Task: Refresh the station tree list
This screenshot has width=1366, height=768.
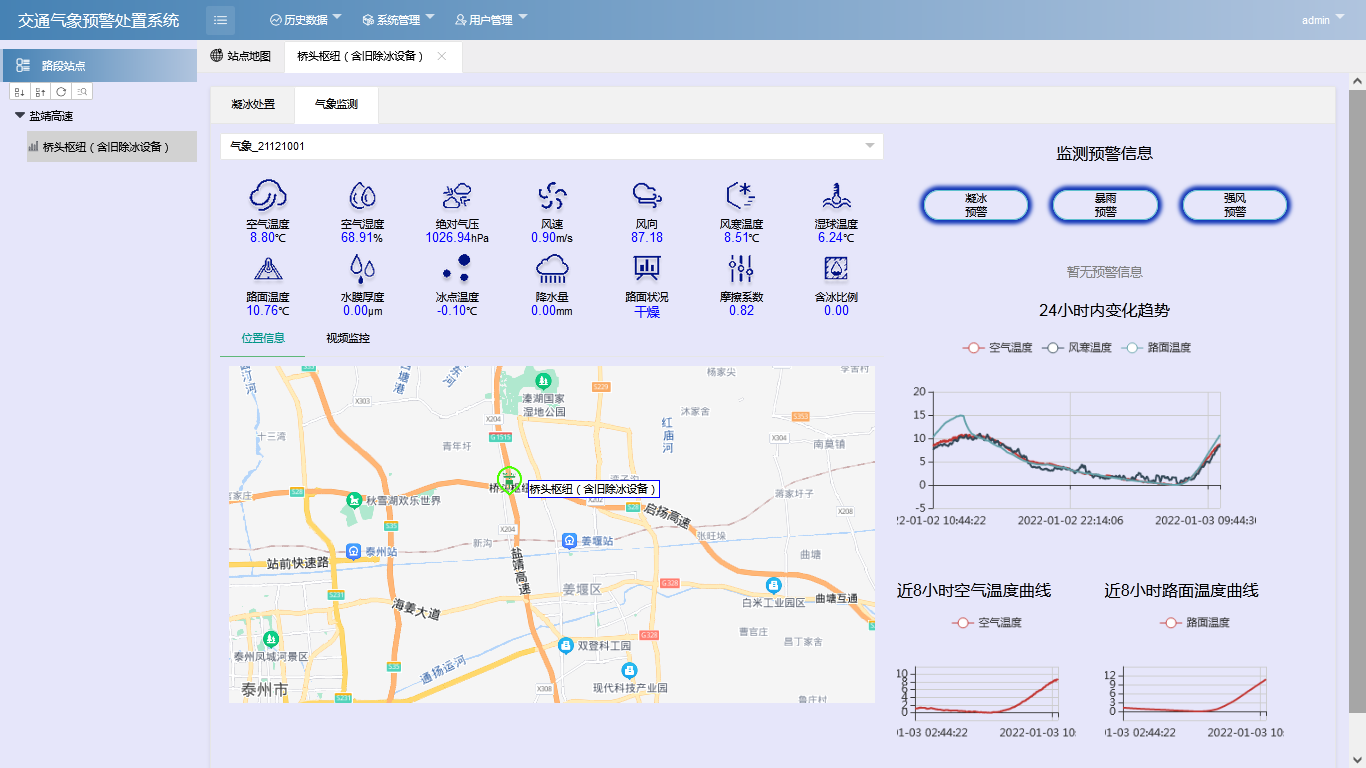Action: pos(62,92)
